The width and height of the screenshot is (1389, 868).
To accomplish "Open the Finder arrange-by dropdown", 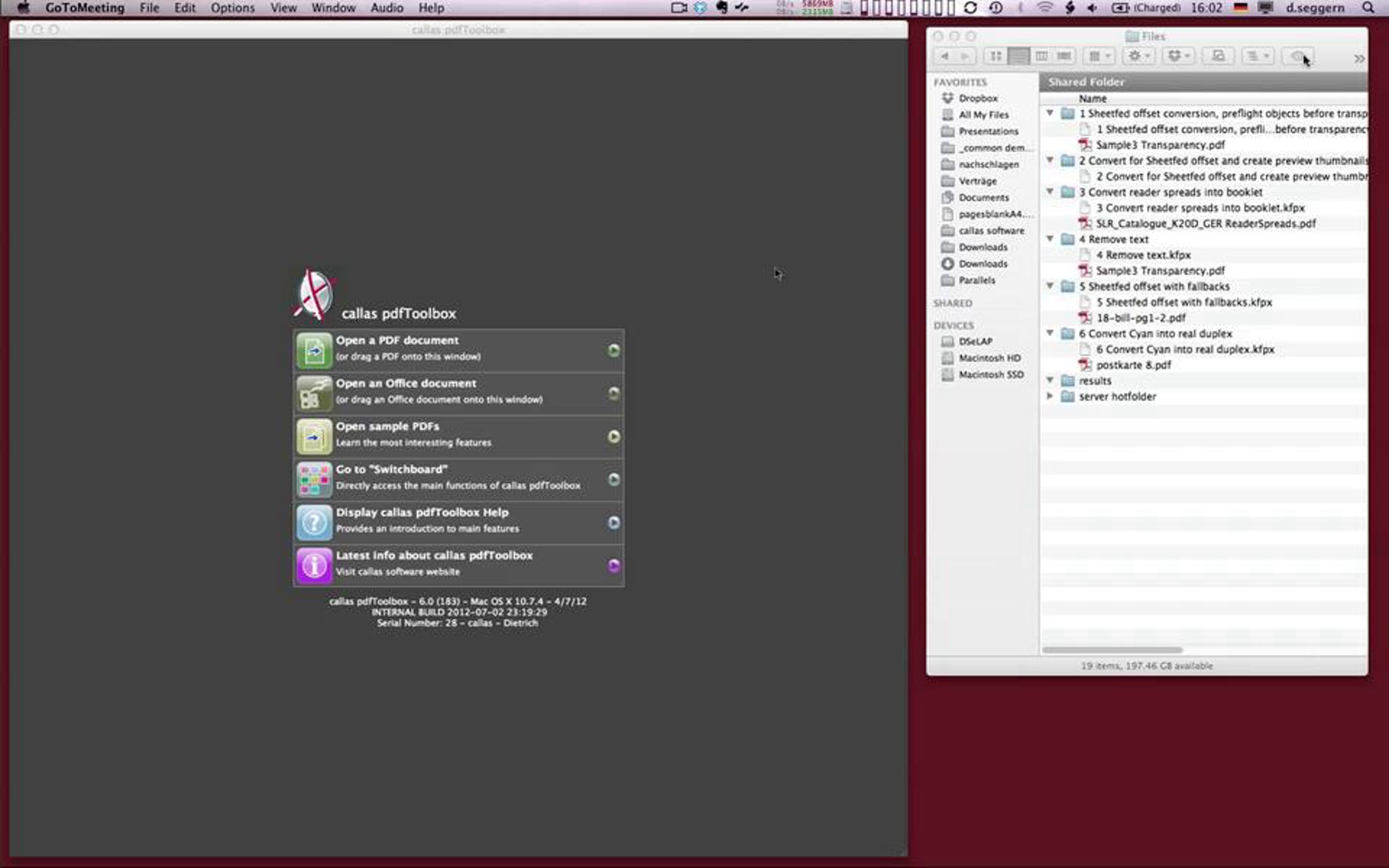I will coord(1100,56).
